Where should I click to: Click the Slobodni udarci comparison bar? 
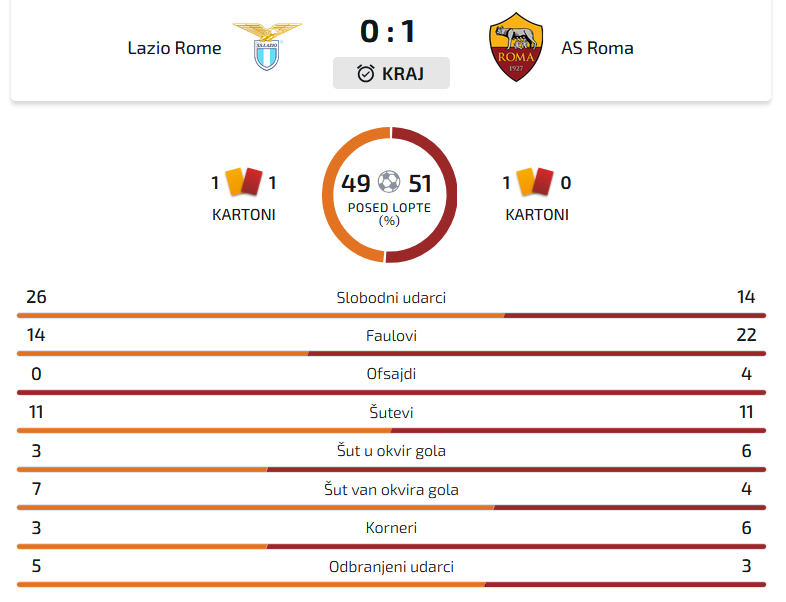point(391,315)
